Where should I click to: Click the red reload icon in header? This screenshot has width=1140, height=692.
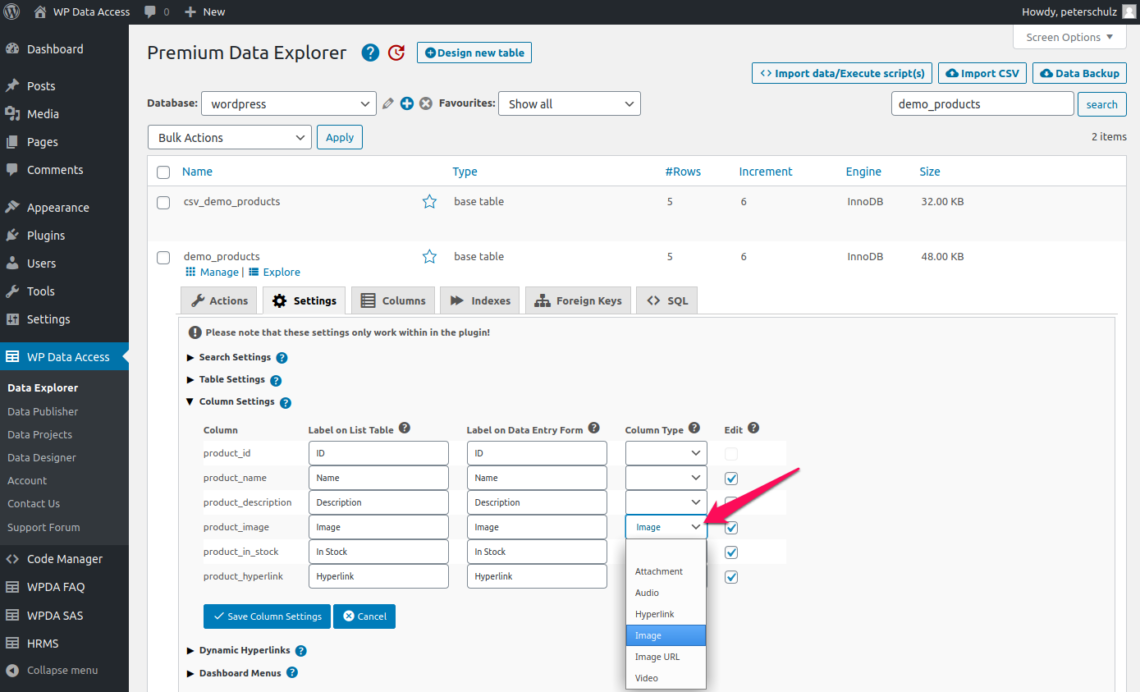point(396,53)
